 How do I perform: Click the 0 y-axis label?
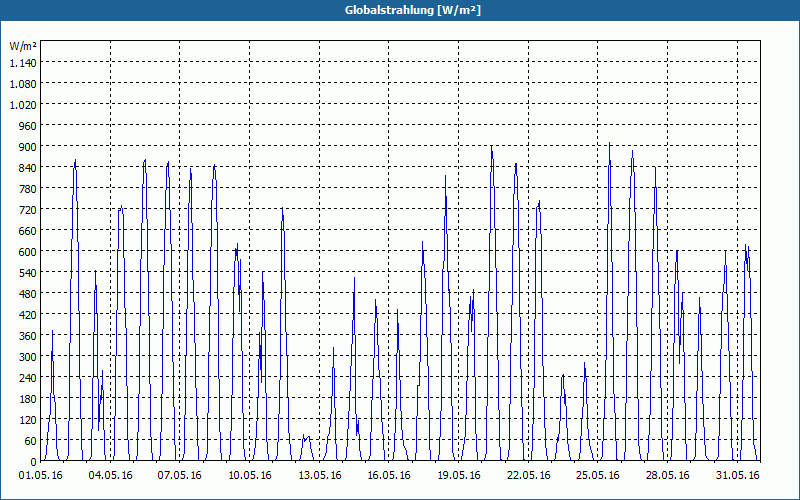tap(34, 462)
